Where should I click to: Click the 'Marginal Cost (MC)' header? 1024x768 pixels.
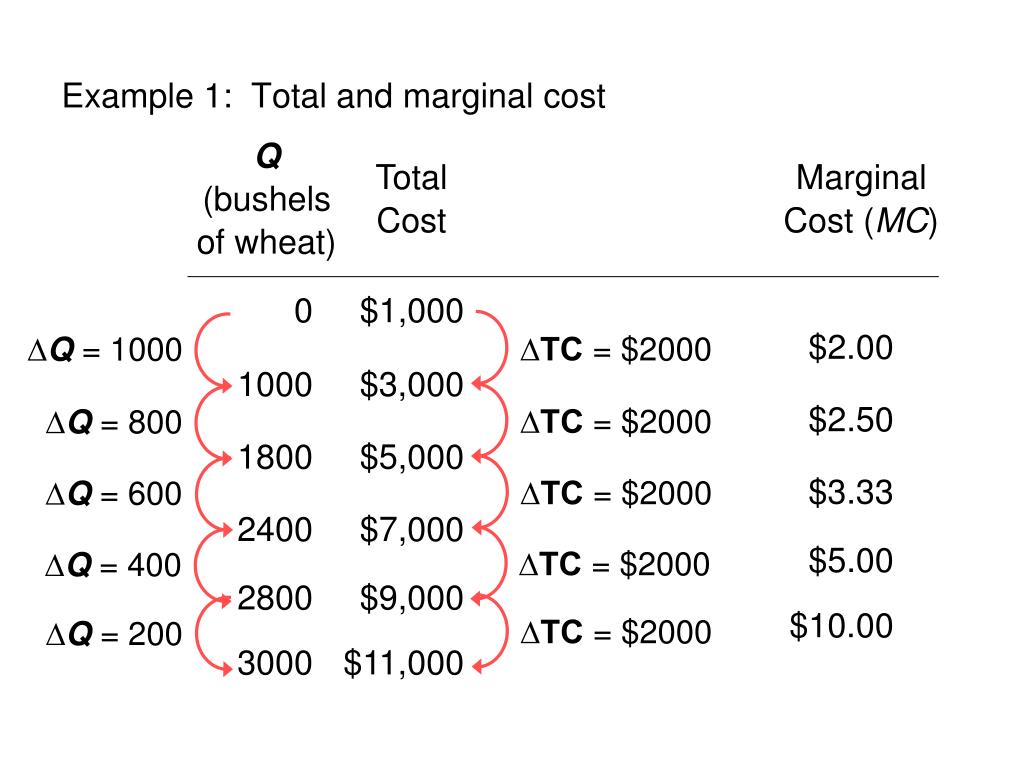[861, 199]
